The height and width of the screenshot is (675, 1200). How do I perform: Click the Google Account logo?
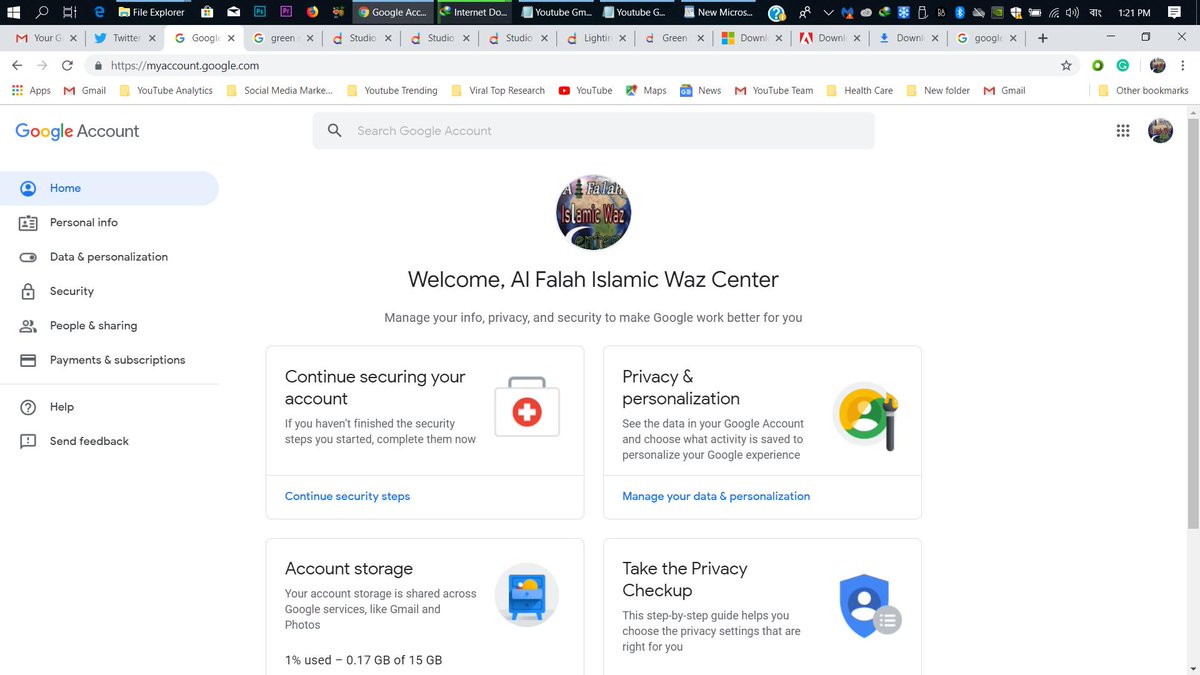coord(77,131)
